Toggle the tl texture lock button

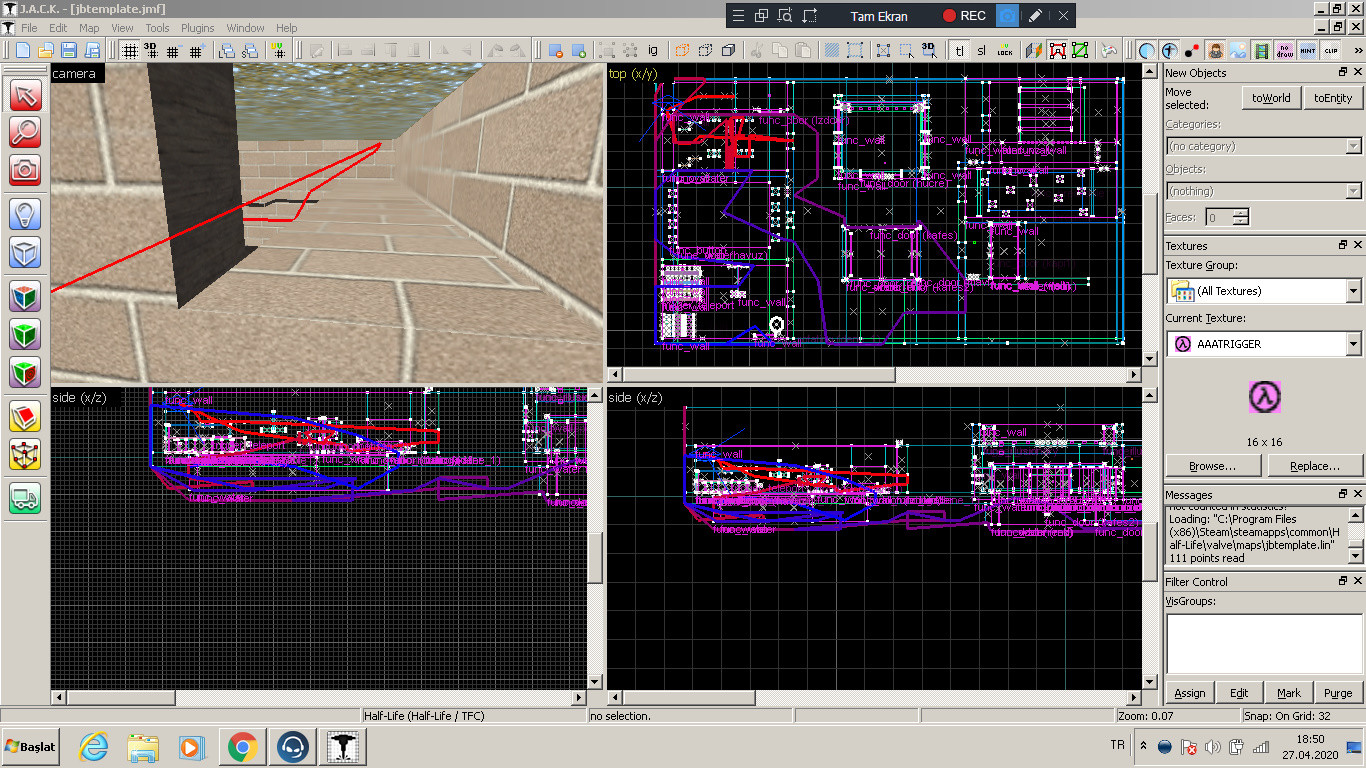[959, 50]
